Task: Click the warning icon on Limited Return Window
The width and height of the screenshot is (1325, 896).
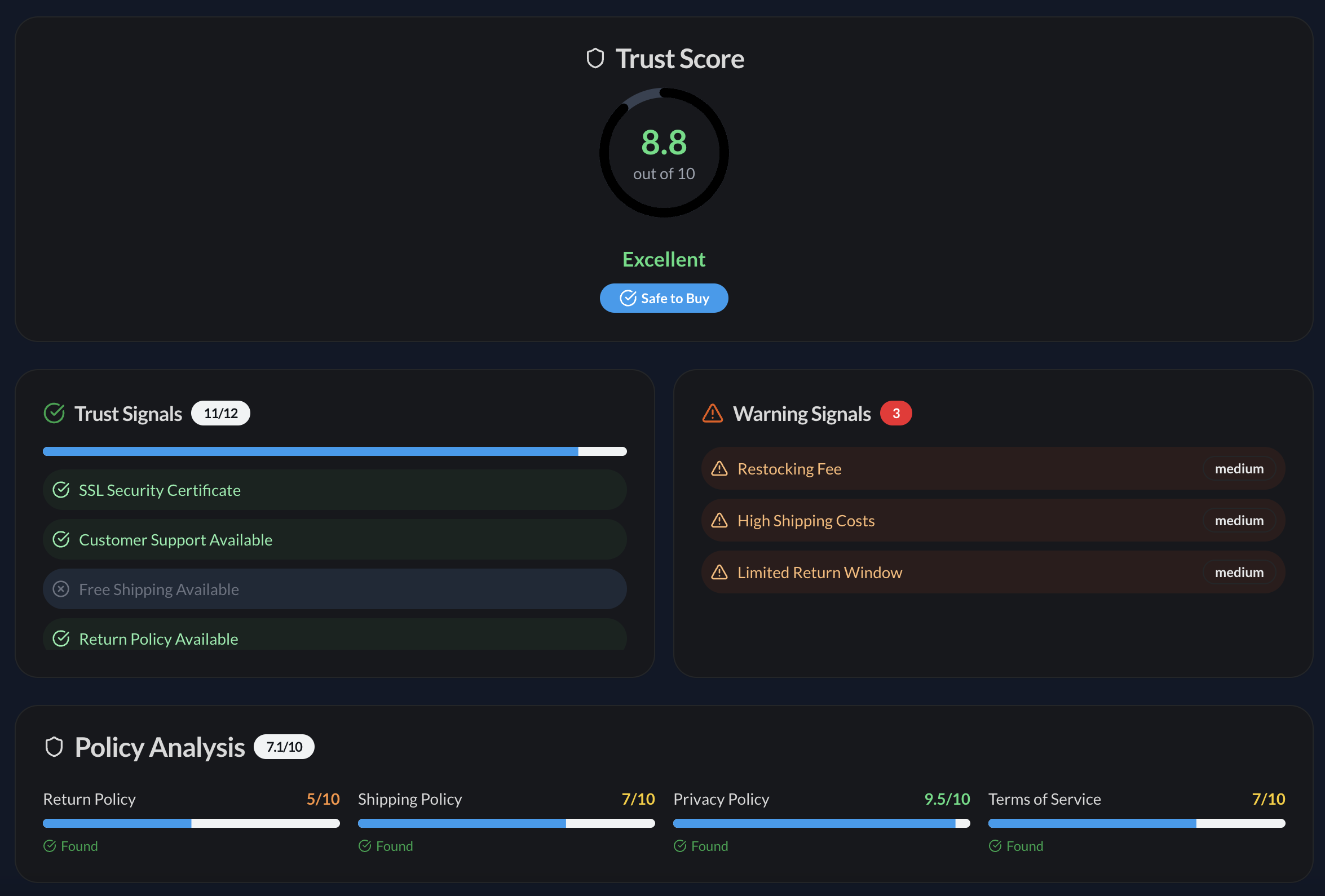Action: 719,572
